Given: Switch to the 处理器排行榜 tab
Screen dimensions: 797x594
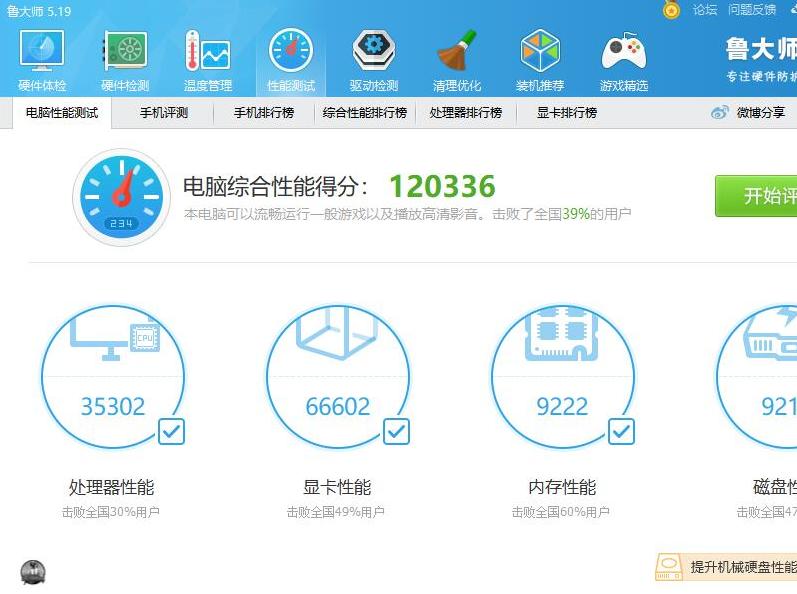Looking at the screenshot, I should tap(466, 113).
